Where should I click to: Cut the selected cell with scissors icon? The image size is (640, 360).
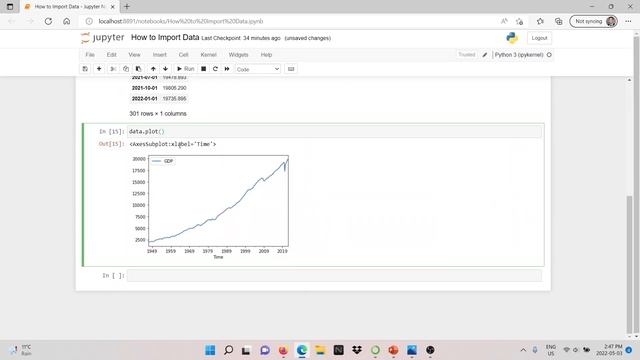113,69
